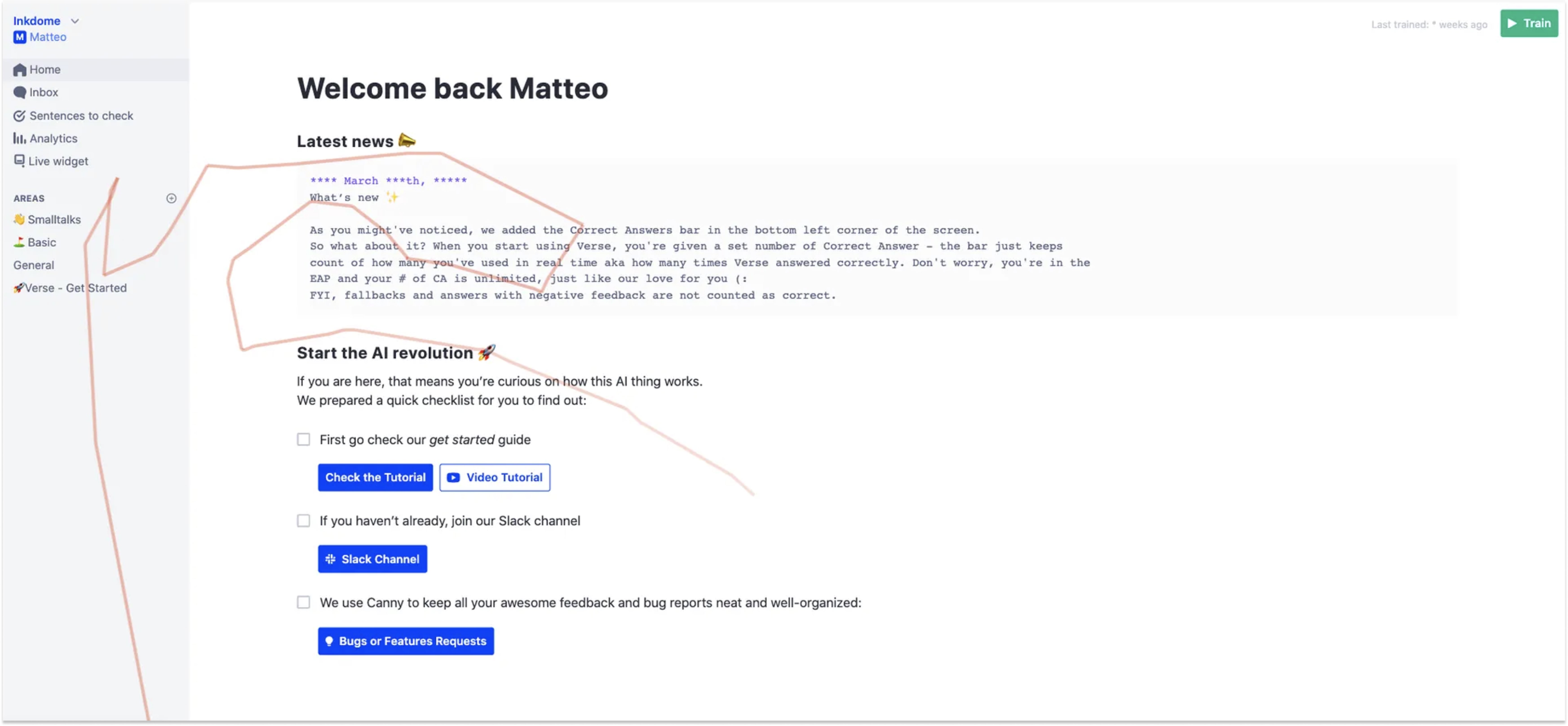Viewport: 1568px width, 726px height.
Task: Tick the join Slack channel checkbox
Action: coord(303,521)
